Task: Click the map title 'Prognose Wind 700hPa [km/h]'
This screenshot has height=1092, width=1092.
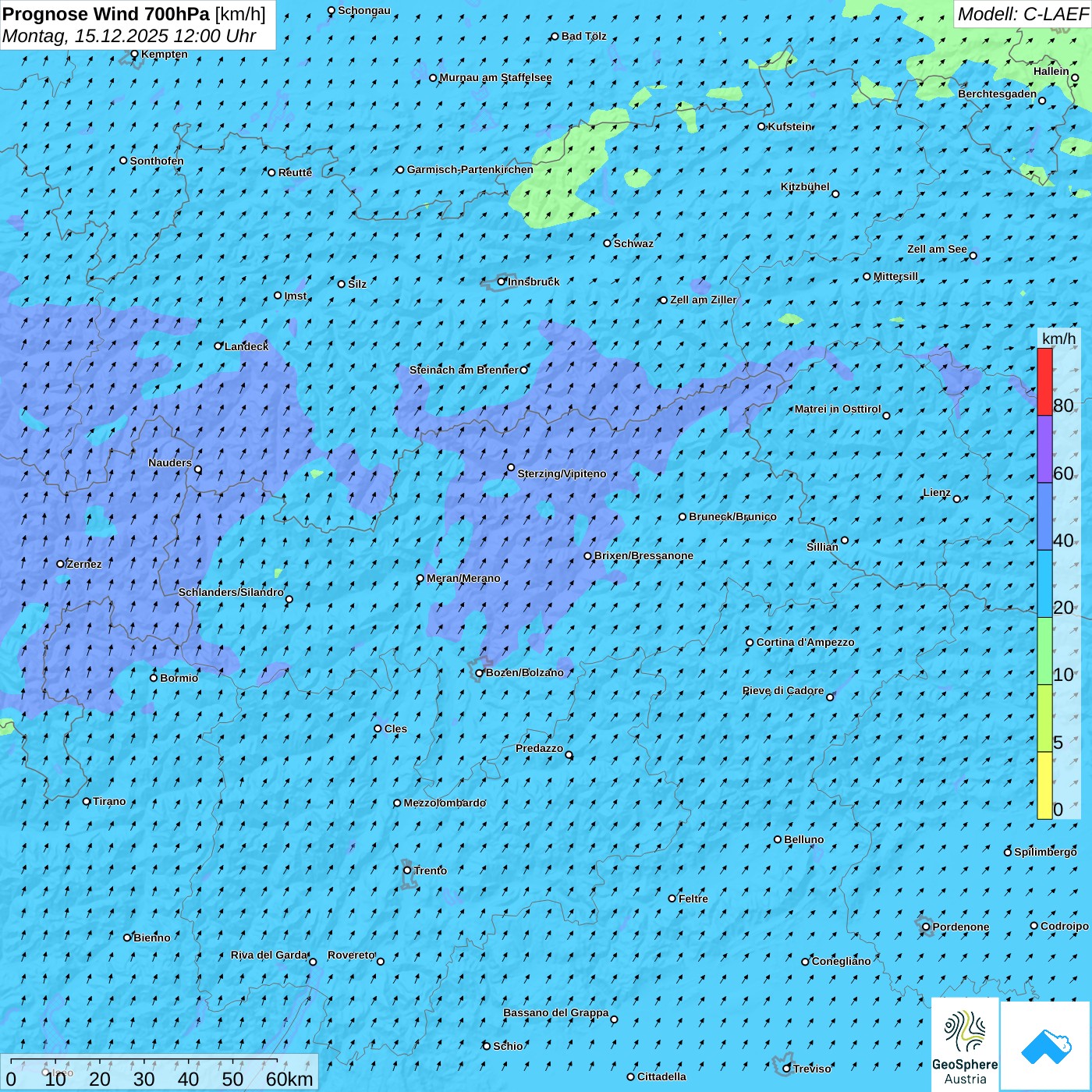Action: [x=134, y=14]
